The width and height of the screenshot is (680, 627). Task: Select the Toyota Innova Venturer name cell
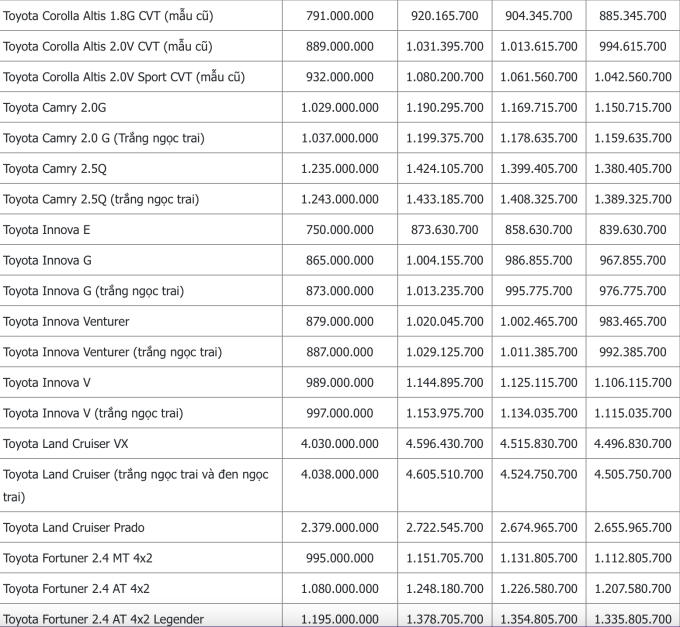point(66,321)
